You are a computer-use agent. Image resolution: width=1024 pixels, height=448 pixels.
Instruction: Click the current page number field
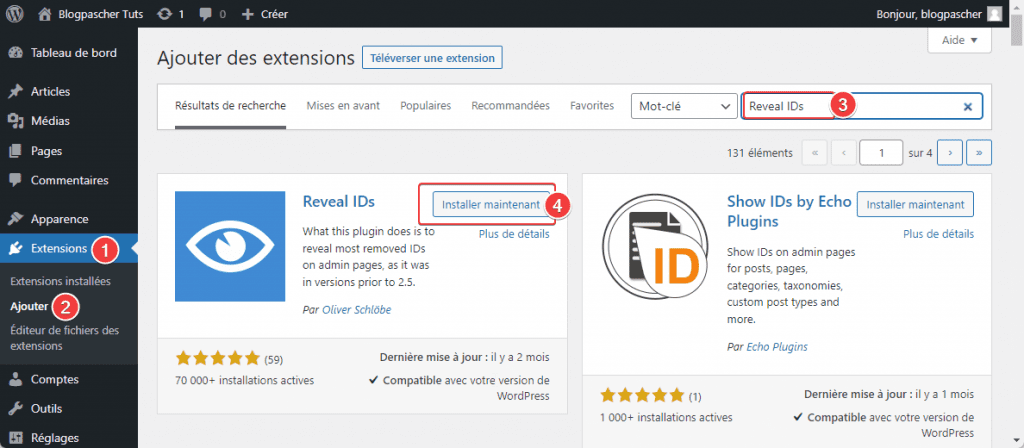click(881, 153)
